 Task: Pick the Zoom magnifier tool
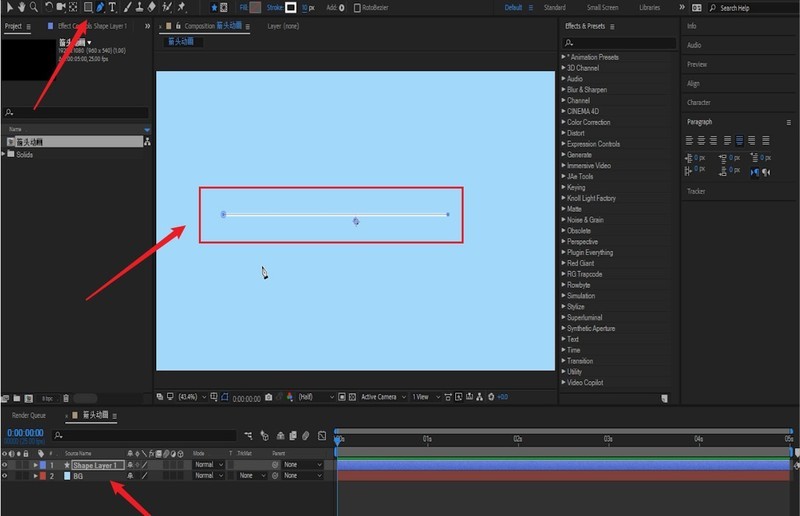33,7
